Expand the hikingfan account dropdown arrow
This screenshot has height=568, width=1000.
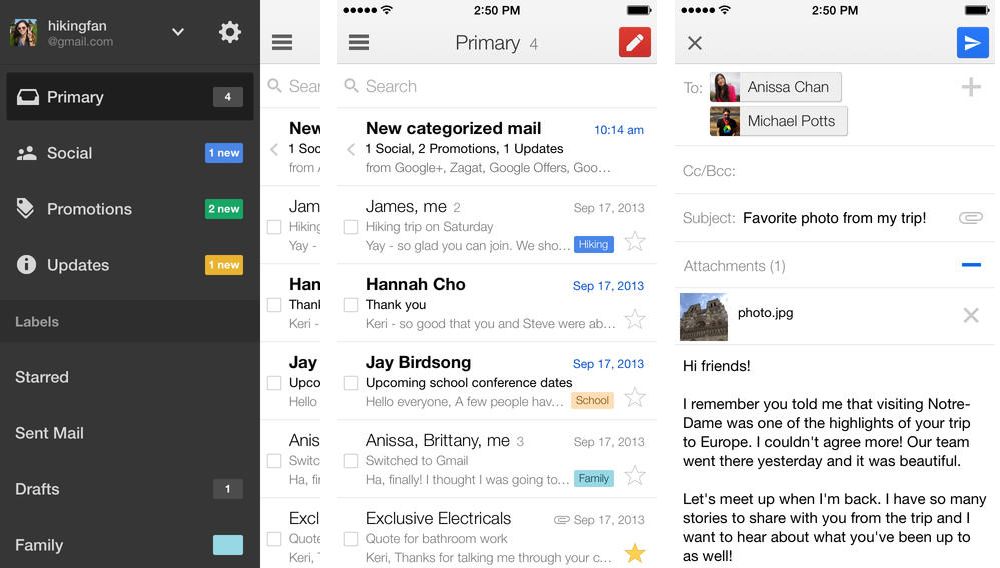pos(178,32)
